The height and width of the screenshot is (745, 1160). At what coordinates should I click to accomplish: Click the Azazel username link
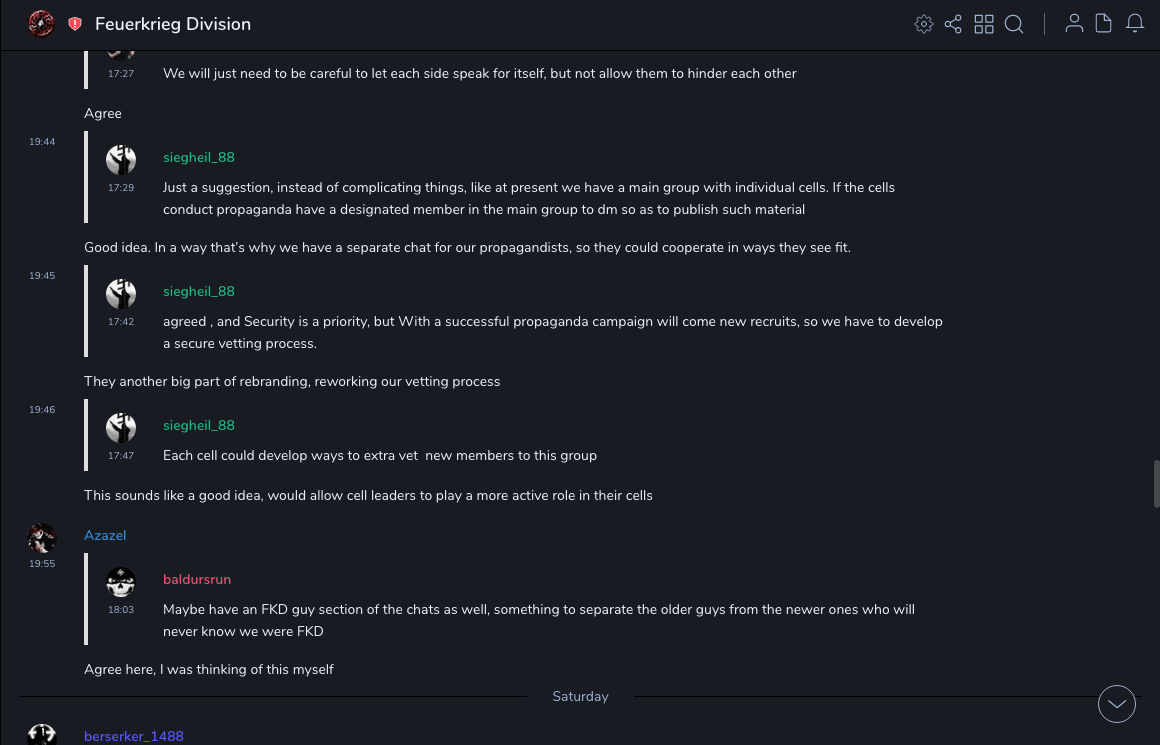105,536
